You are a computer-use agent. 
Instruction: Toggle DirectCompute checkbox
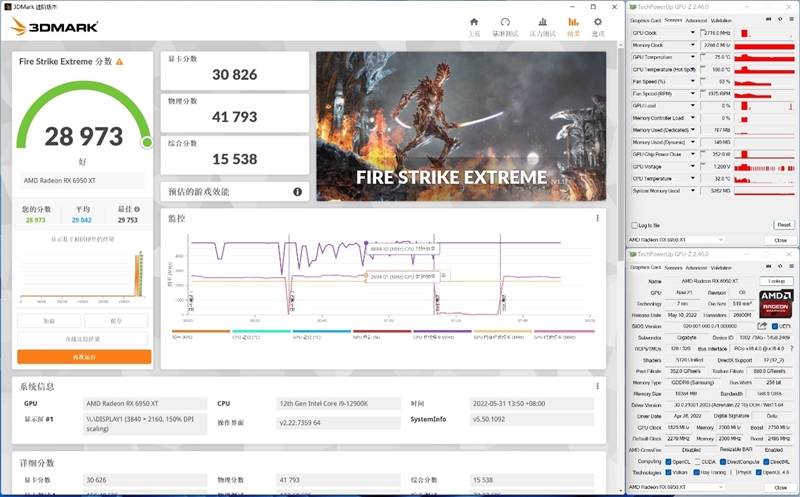click(x=722, y=462)
